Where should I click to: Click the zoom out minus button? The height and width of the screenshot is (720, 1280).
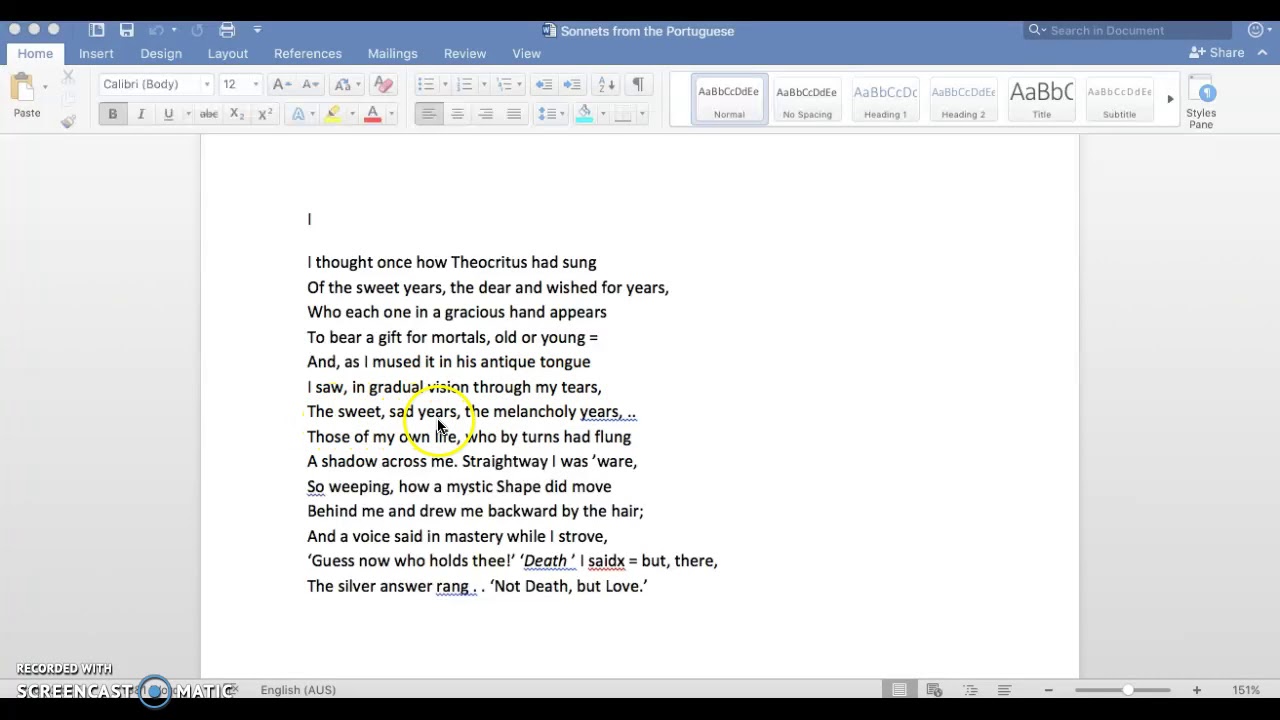pos(1048,690)
